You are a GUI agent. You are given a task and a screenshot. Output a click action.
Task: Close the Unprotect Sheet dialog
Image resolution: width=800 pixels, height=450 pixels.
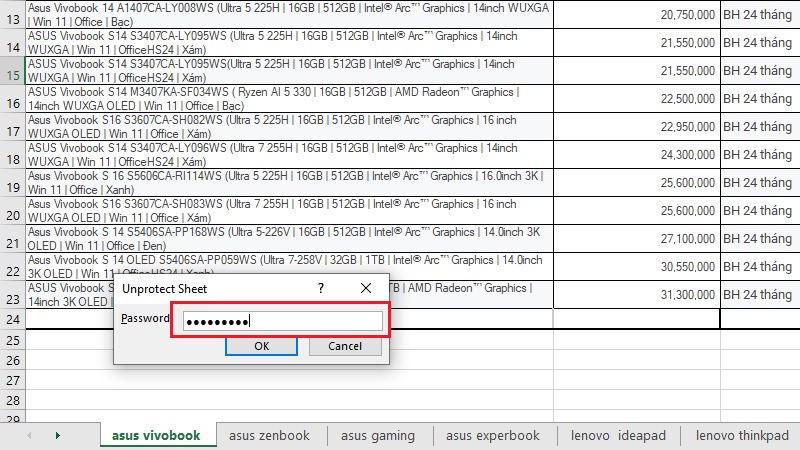click(366, 288)
